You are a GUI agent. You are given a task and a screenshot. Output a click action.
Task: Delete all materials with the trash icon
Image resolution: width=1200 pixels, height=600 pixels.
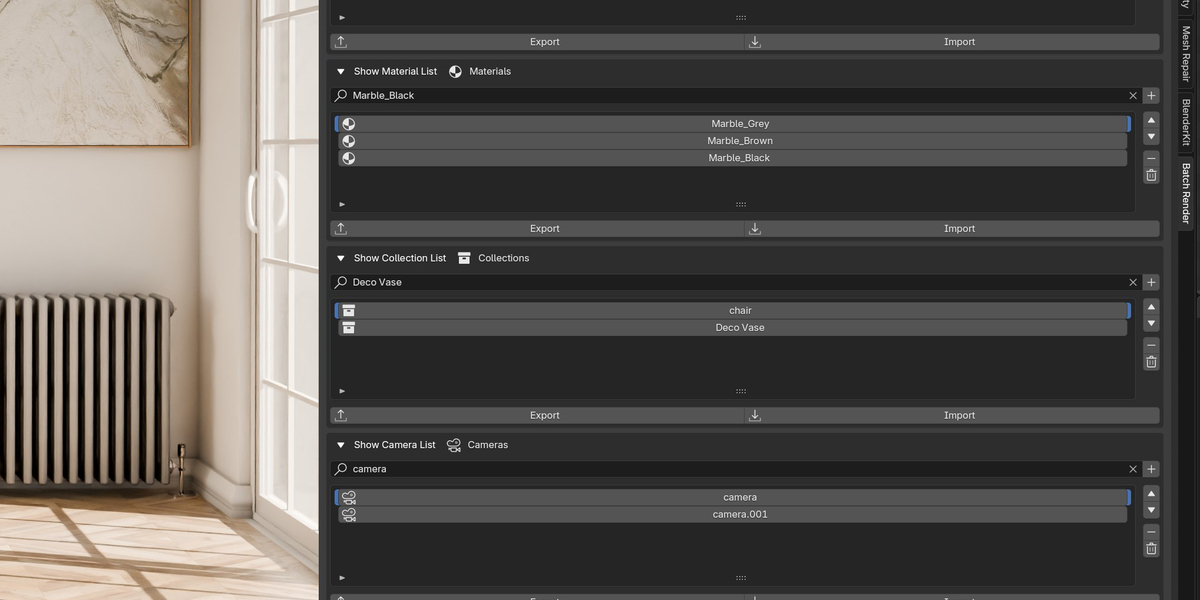(x=1151, y=175)
